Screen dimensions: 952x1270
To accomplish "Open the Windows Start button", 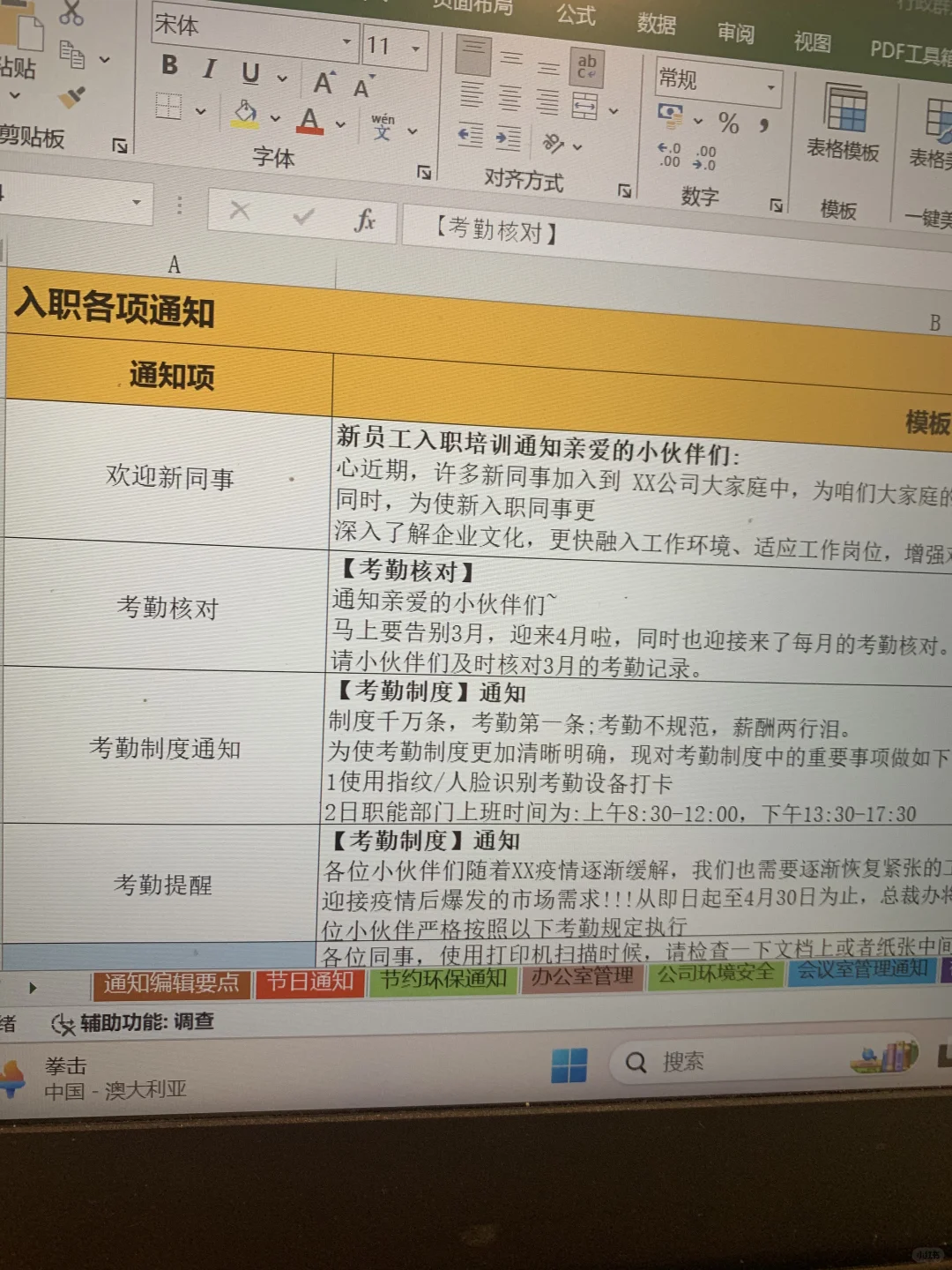I will pos(569,1065).
